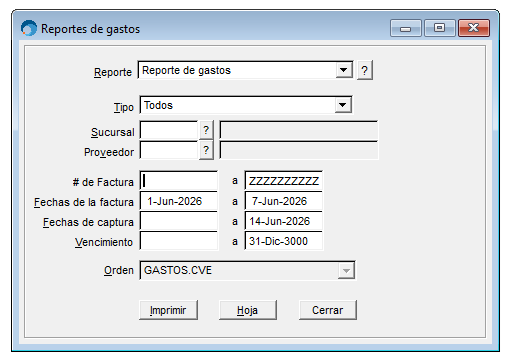511x363 pixels.
Task: Click the empty Fechas de captura start field
Action: (179, 221)
